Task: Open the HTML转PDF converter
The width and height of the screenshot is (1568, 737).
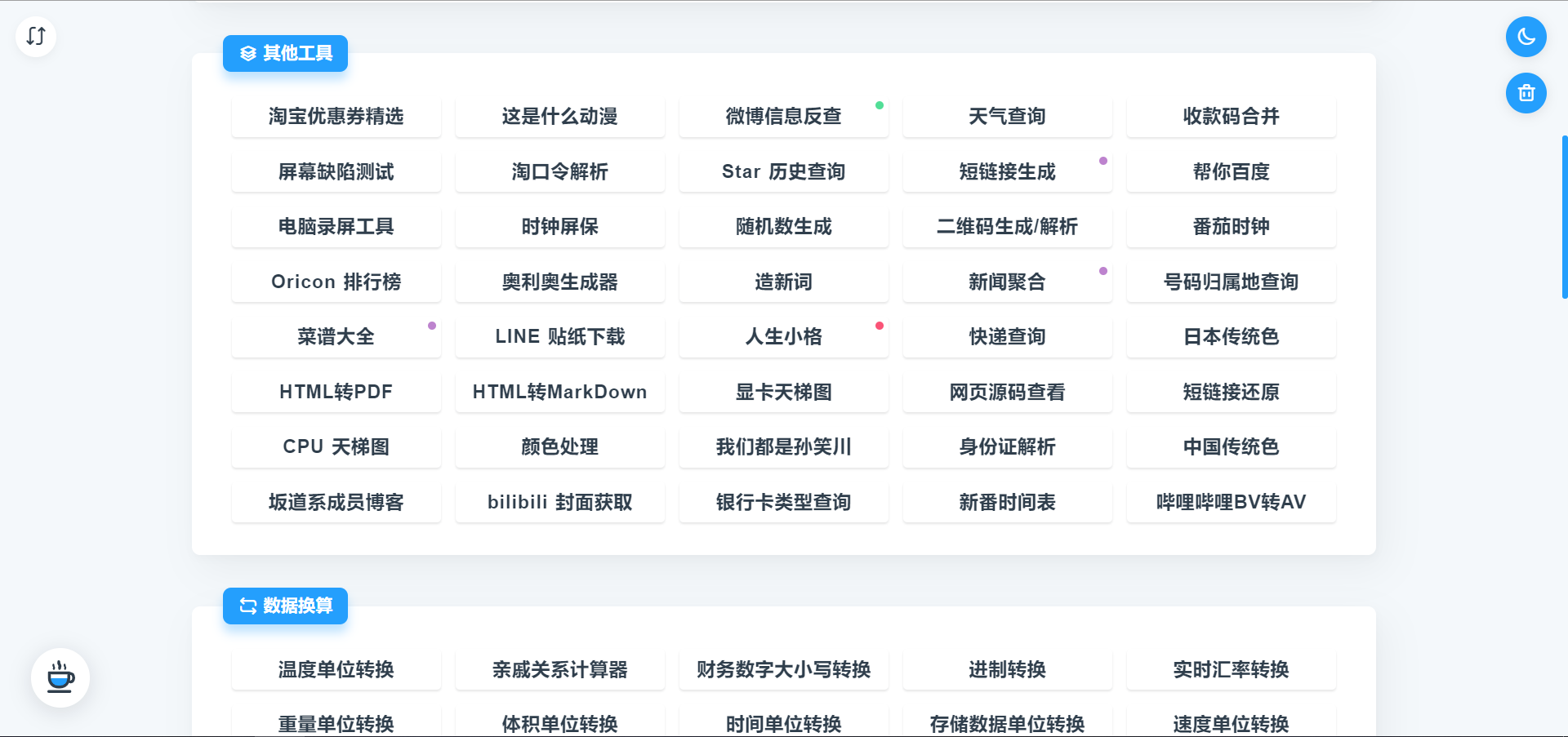Action: click(x=336, y=392)
